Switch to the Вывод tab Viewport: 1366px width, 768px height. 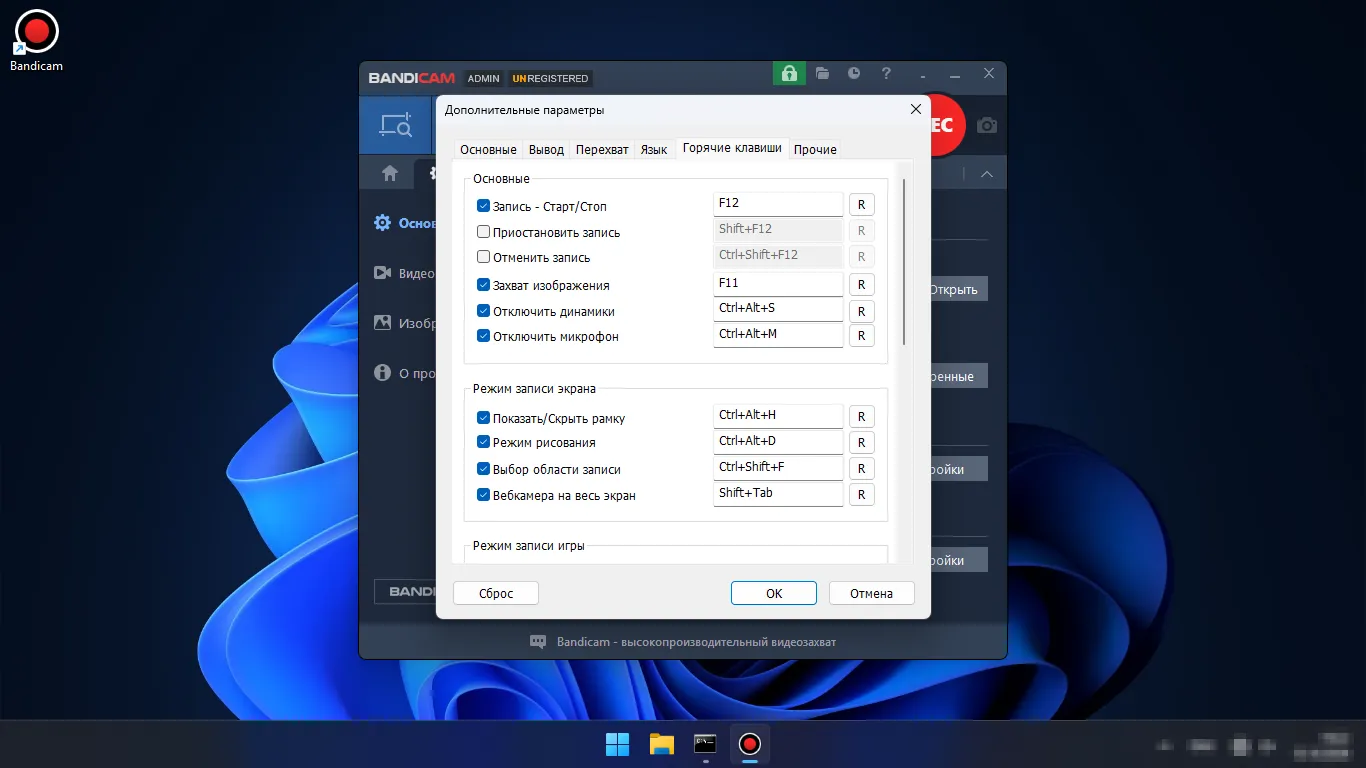click(x=546, y=149)
